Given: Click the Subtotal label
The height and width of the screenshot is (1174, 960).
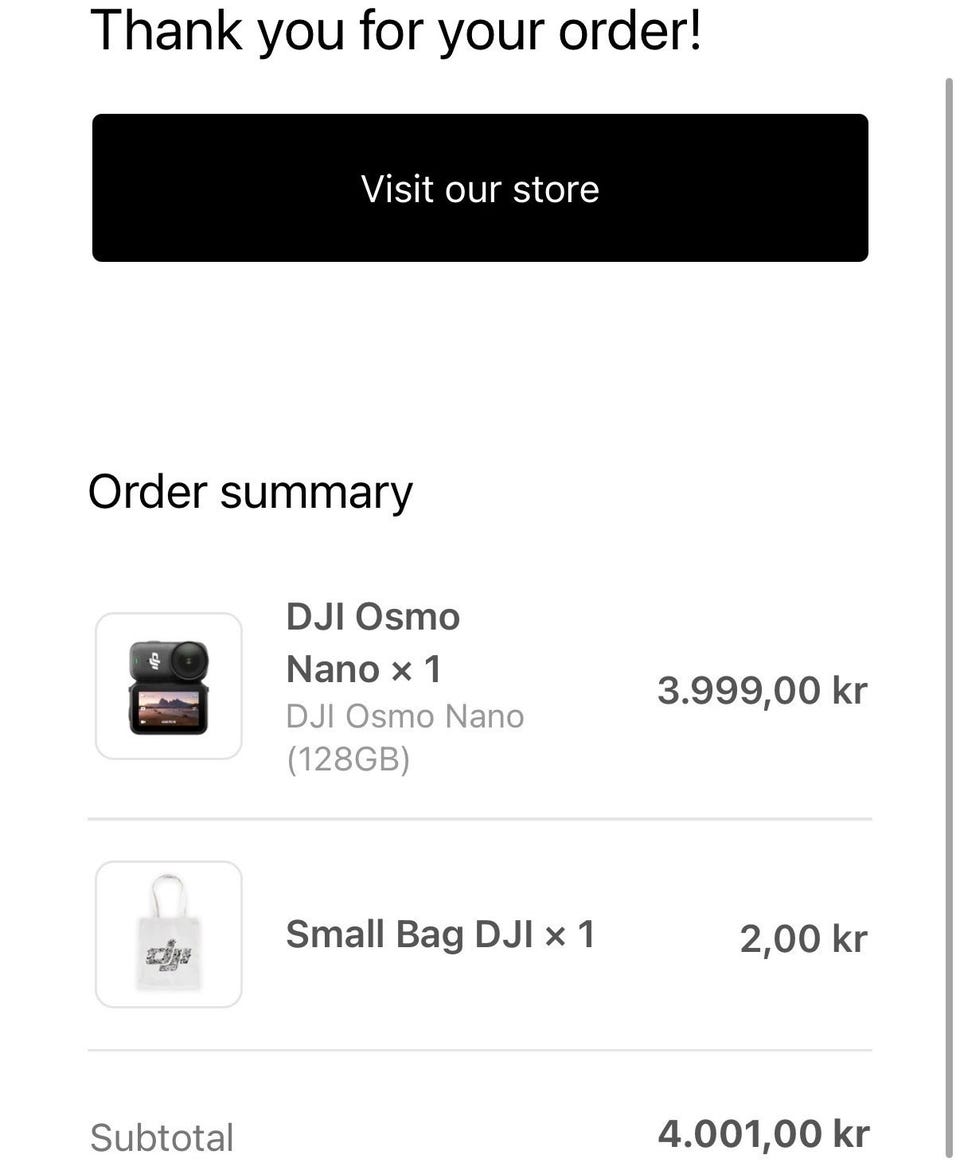Looking at the screenshot, I should pyautogui.click(x=162, y=1137).
